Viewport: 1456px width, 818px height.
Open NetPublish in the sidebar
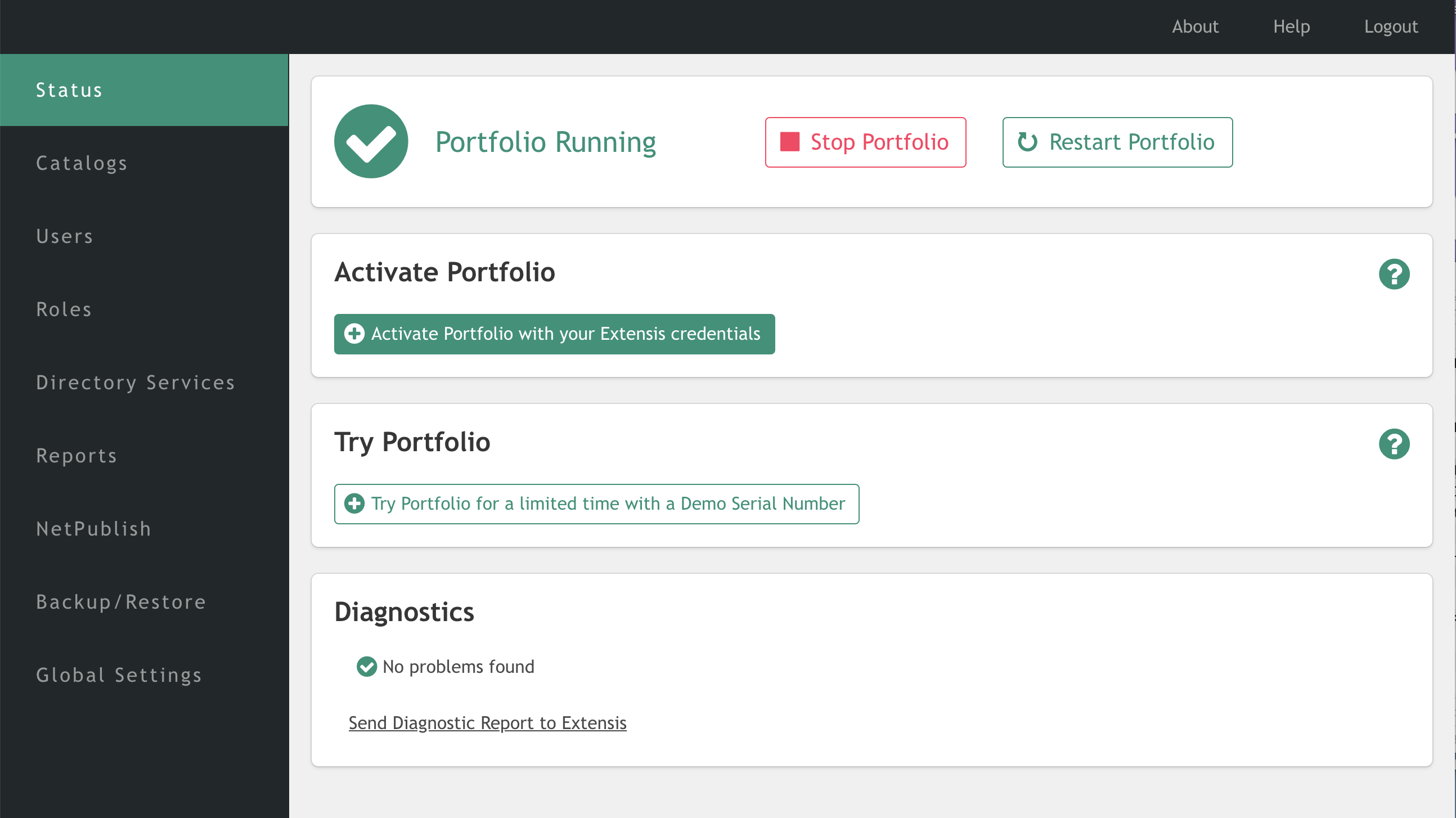tap(144, 529)
